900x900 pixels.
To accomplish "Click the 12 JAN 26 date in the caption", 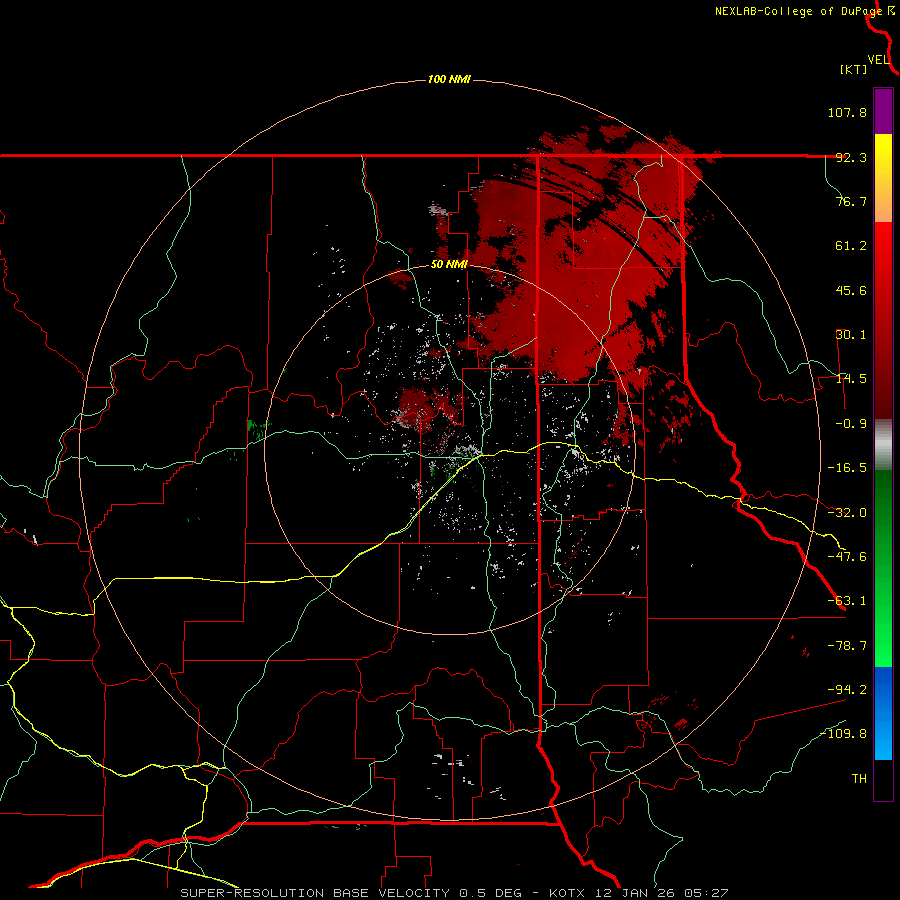I will tap(637, 893).
